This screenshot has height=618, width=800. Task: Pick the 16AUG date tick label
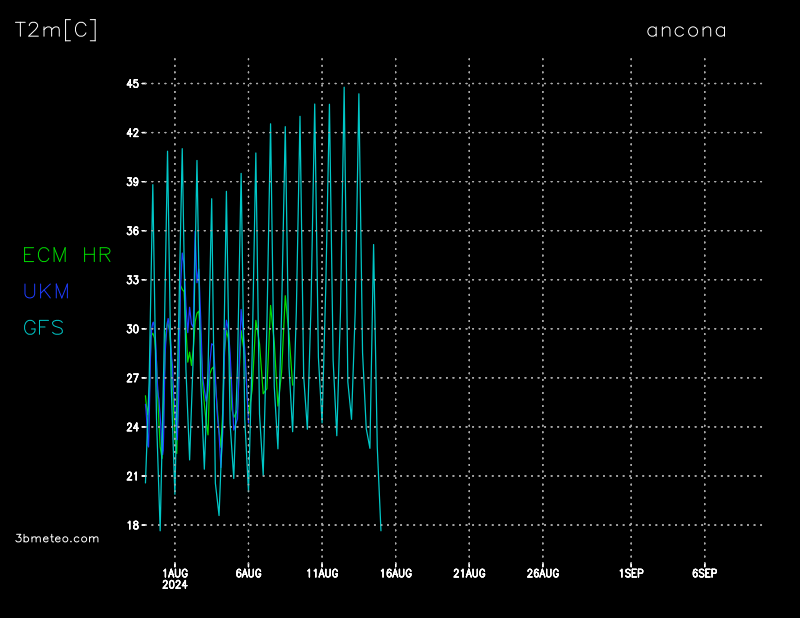[x=396, y=573]
